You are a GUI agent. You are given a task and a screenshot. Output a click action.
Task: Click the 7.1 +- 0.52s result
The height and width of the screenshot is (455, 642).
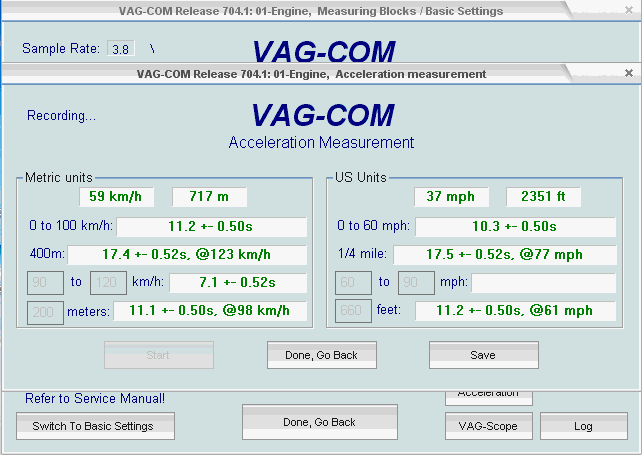238,283
